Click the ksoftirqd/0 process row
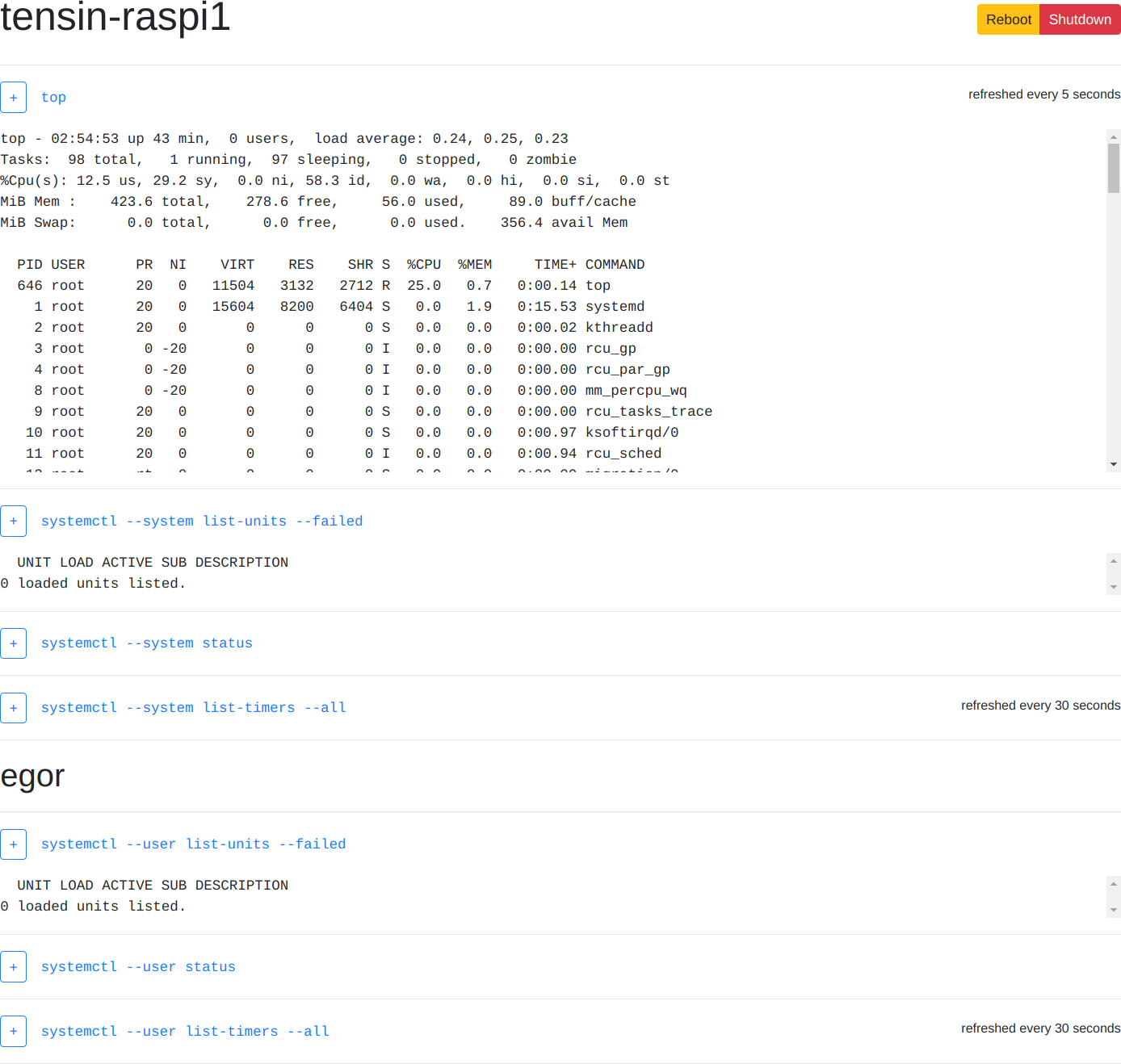Viewport: 1121px width, 1064px height. 352,433
